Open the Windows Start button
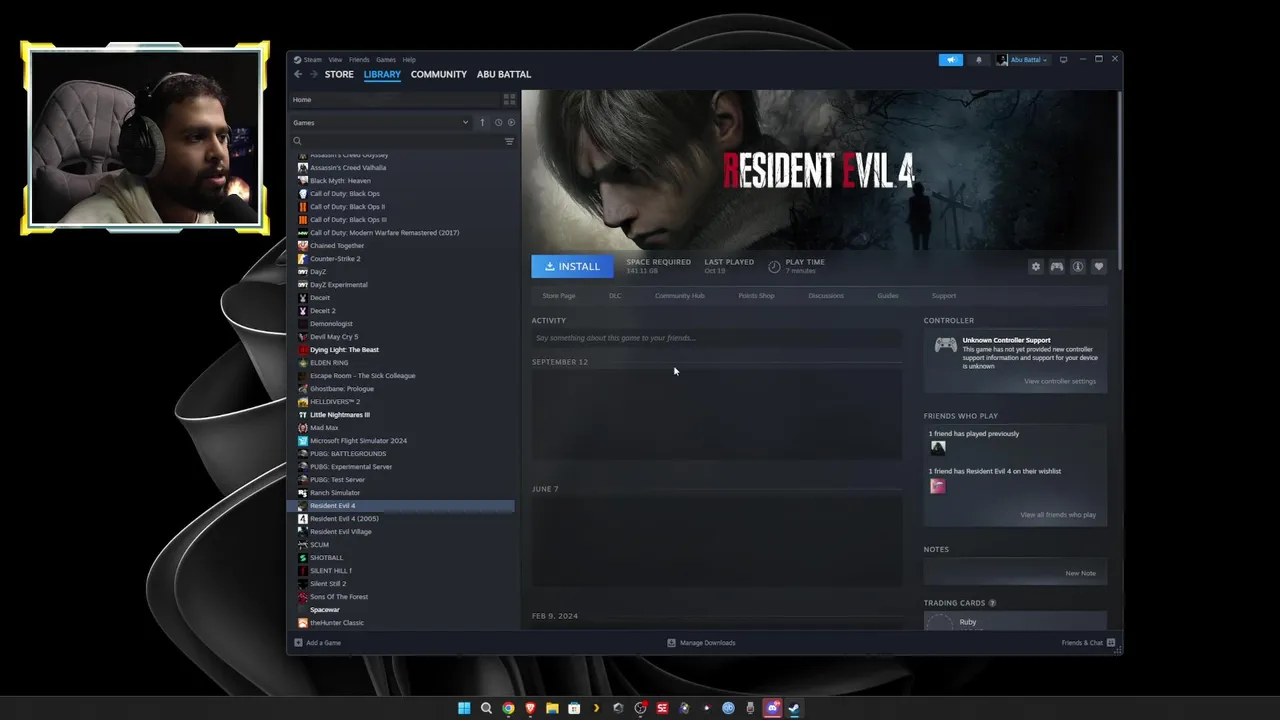Image resolution: width=1280 pixels, height=720 pixels. coord(464,708)
